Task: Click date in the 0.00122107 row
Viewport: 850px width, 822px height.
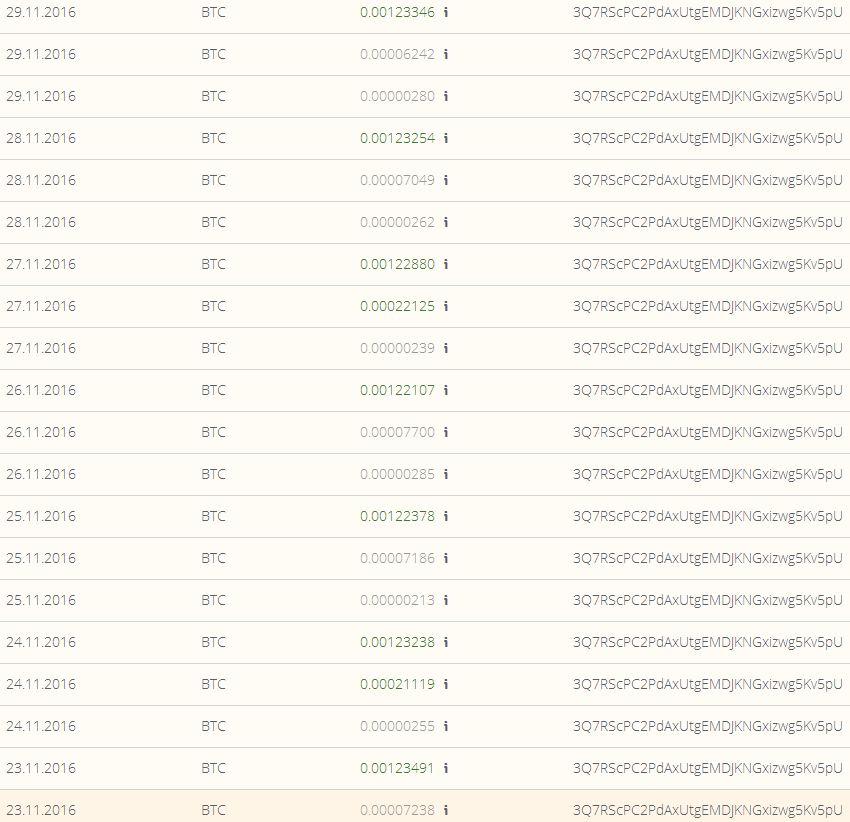Action: (41, 390)
